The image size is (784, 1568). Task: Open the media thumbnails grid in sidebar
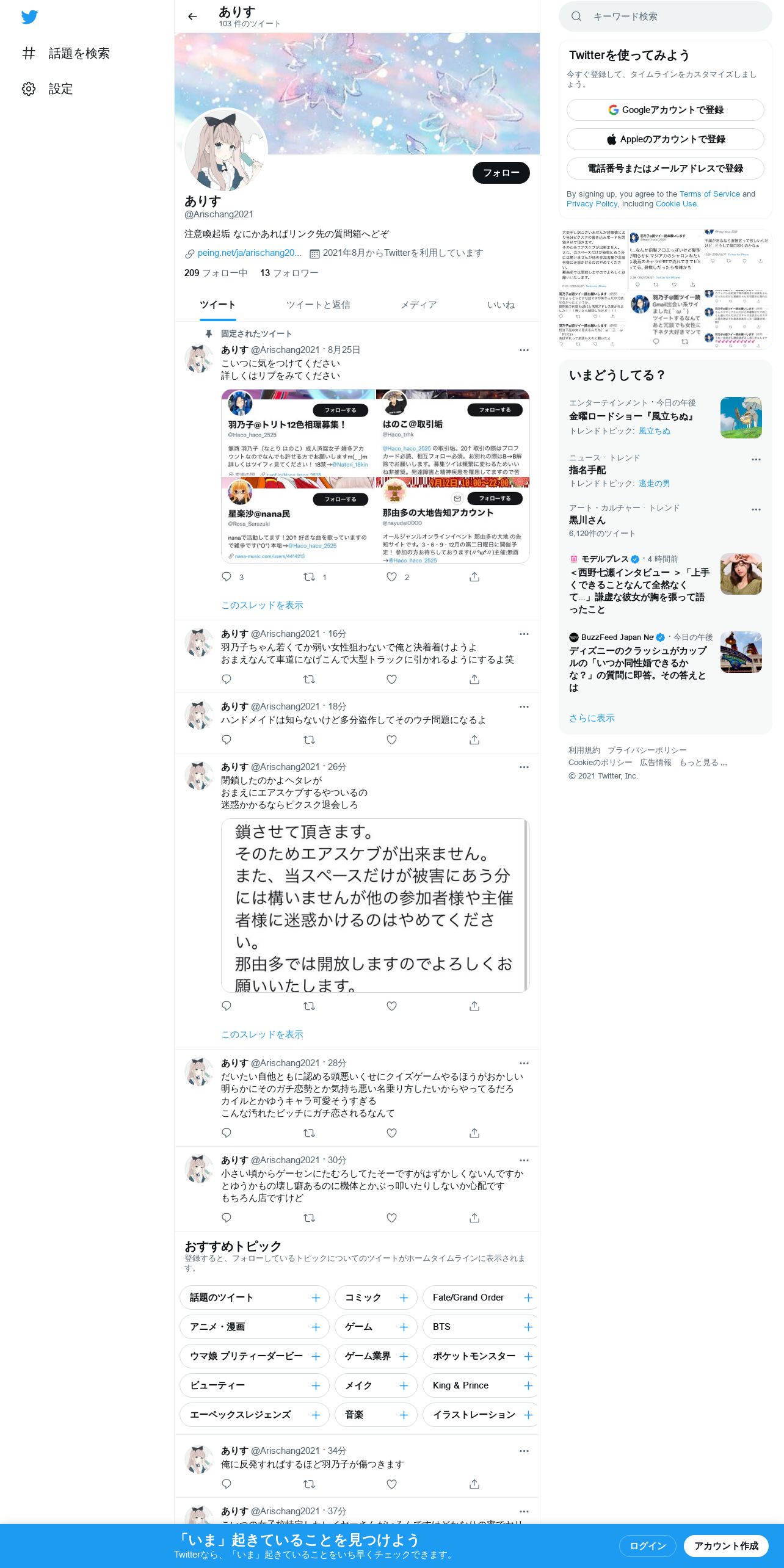[665, 289]
